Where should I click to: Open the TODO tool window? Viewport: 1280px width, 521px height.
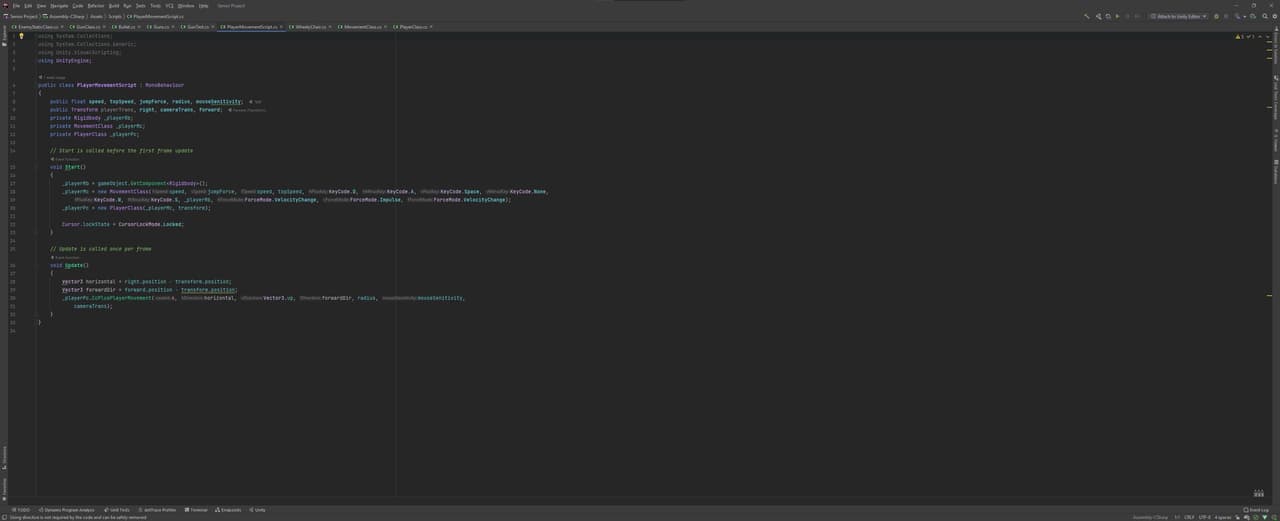click(x=21, y=510)
